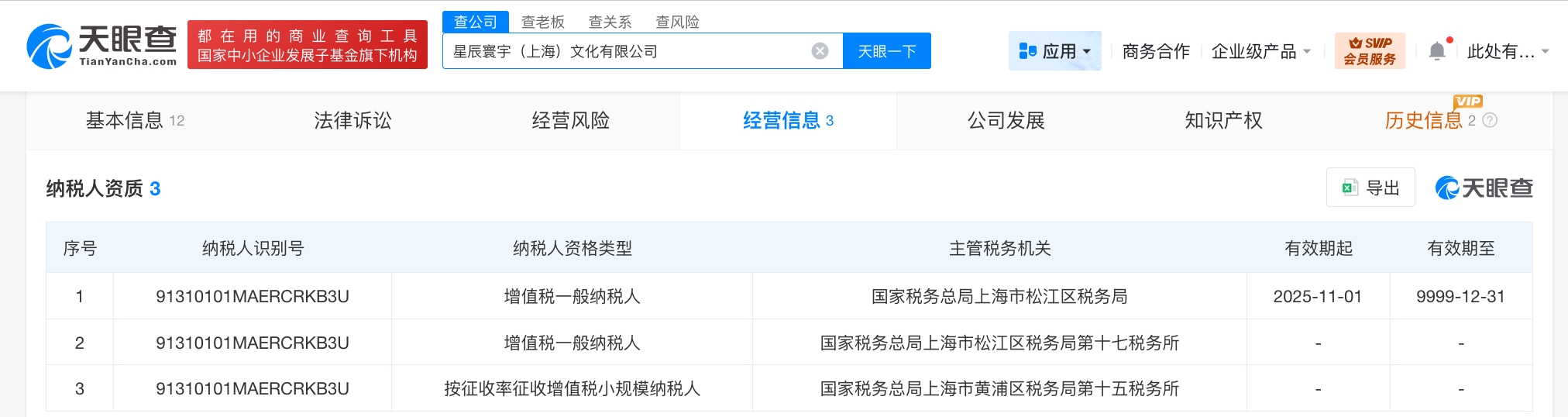1568x417 pixels.
Task: Select the 查风险 search tab
Action: (677, 22)
